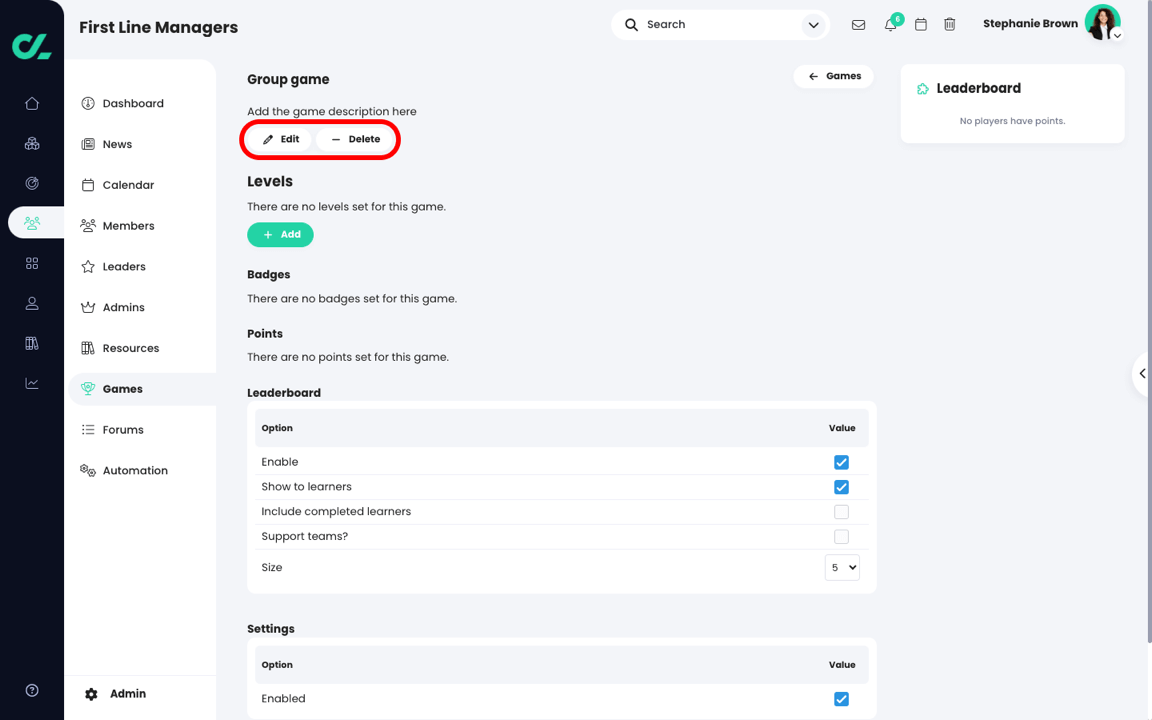Toggle the leaderboard Enable checkbox
The image size is (1152, 720).
click(x=841, y=462)
